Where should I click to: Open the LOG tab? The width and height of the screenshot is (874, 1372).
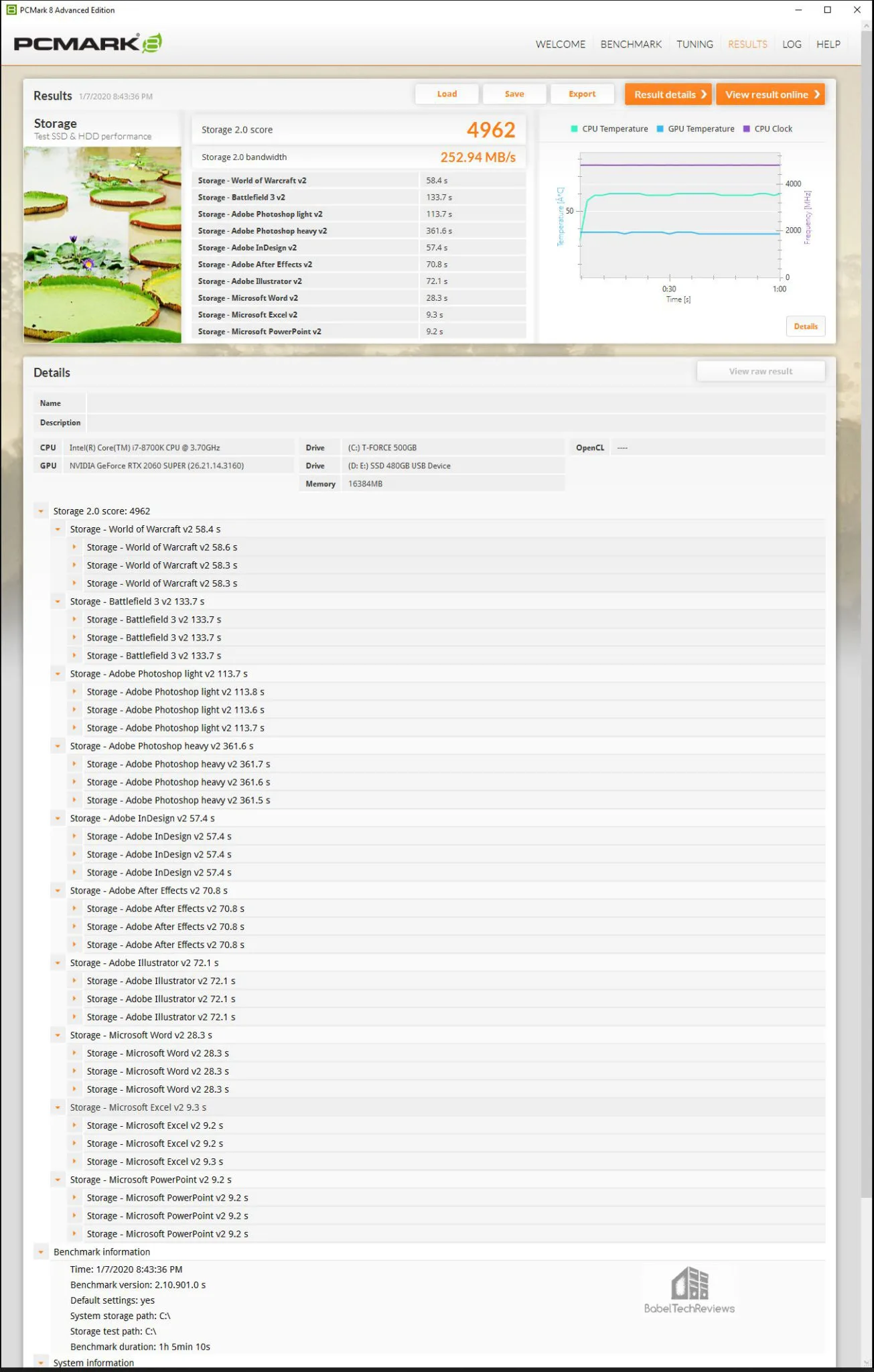[792, 44]
